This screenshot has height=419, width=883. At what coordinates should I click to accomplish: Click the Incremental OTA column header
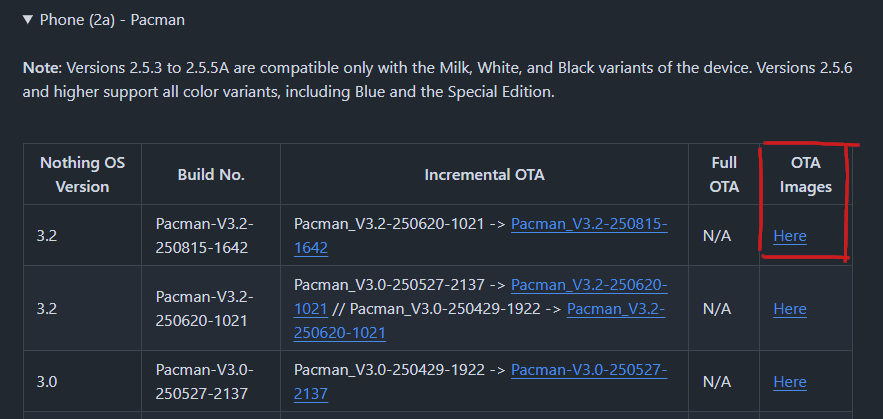(x=484, y=175)
